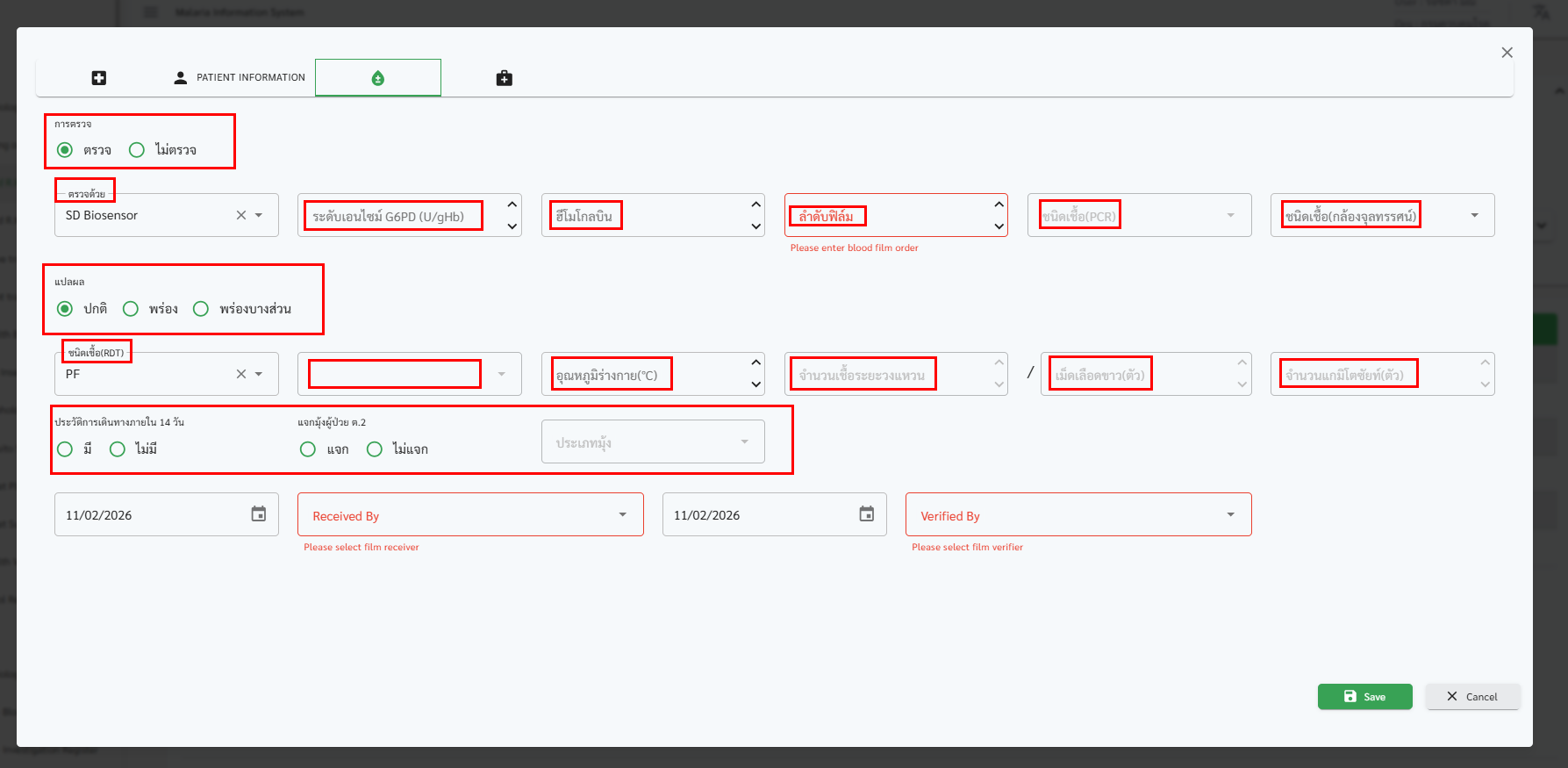
Task: Open calendar for second date field
Action: tap(867, 514)
